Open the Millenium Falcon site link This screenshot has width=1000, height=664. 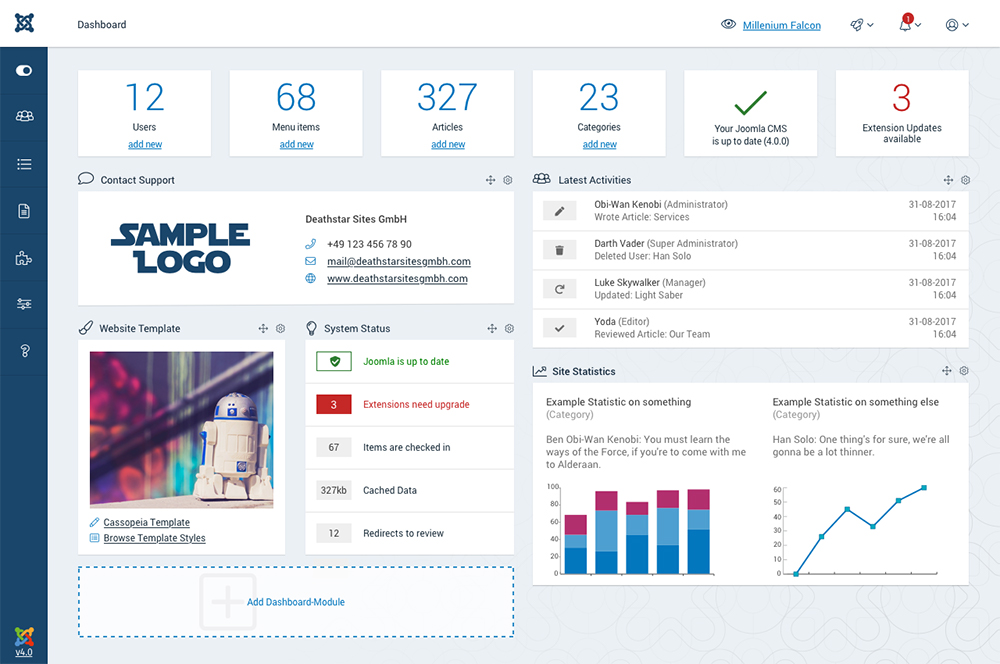[x=781, y=26]
